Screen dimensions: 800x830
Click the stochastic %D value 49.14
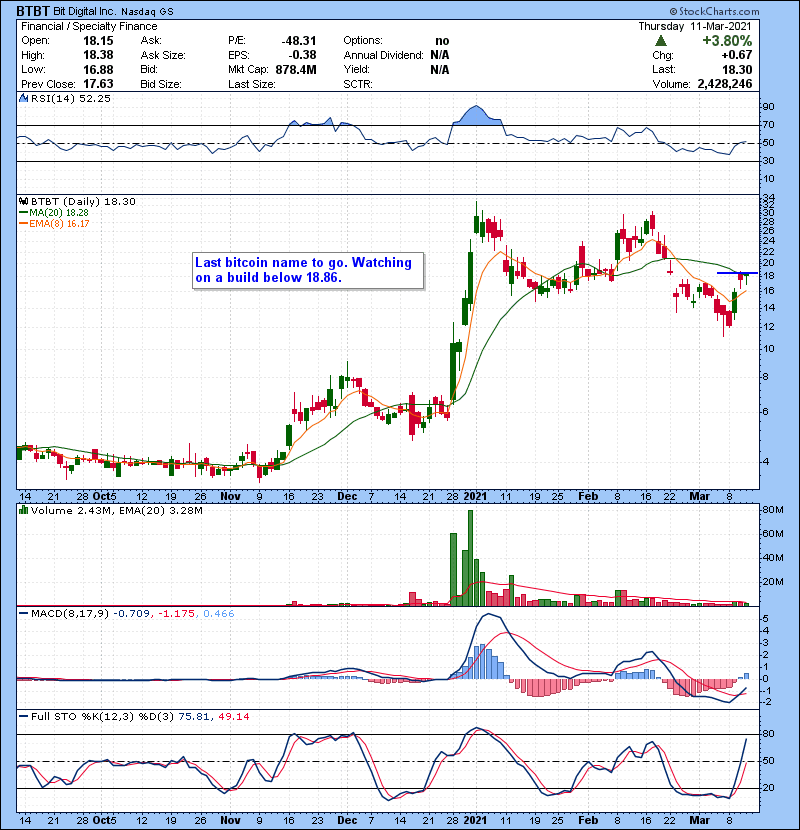pyautogui.click(x=233, y=717)
